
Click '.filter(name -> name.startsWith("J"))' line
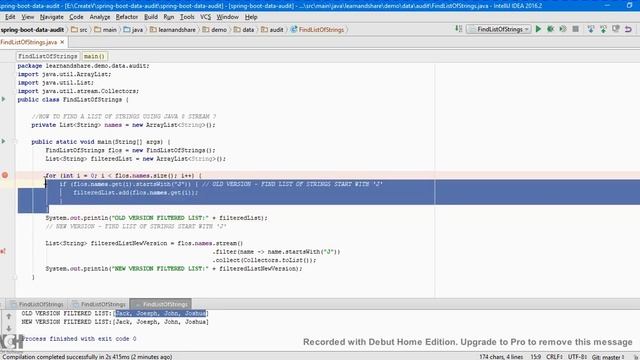pos(276,252)
